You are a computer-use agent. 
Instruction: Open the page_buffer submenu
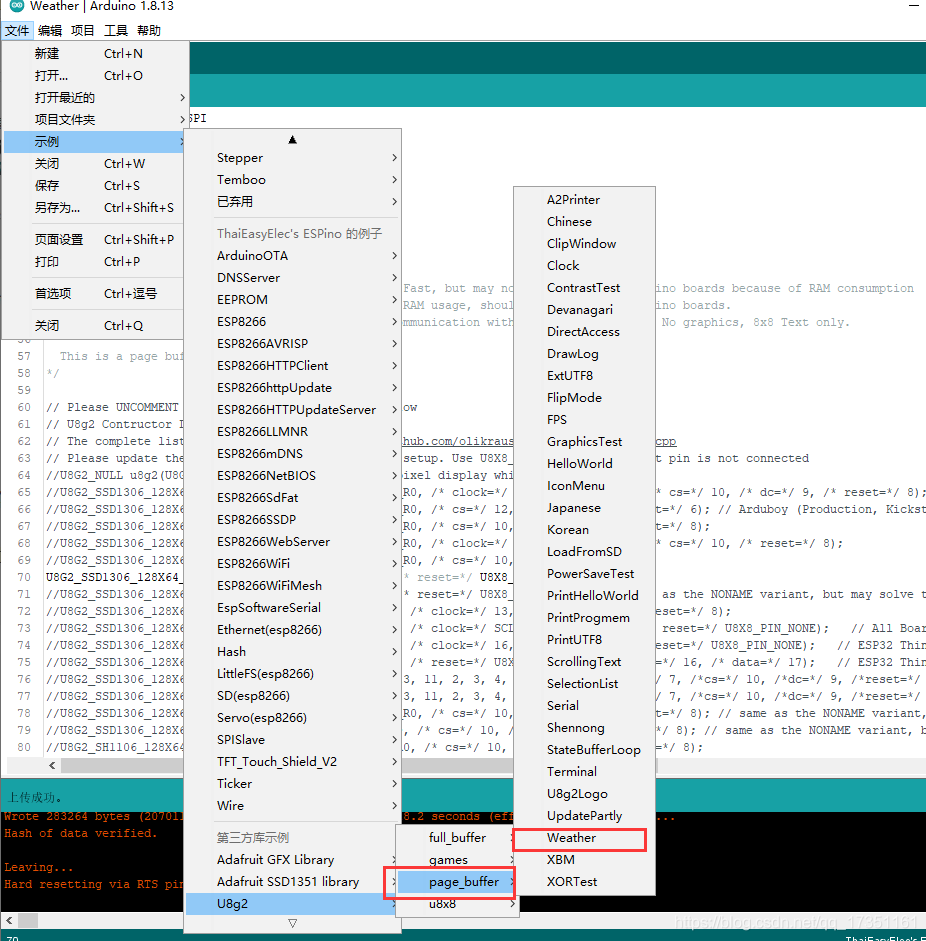point(457,882)
